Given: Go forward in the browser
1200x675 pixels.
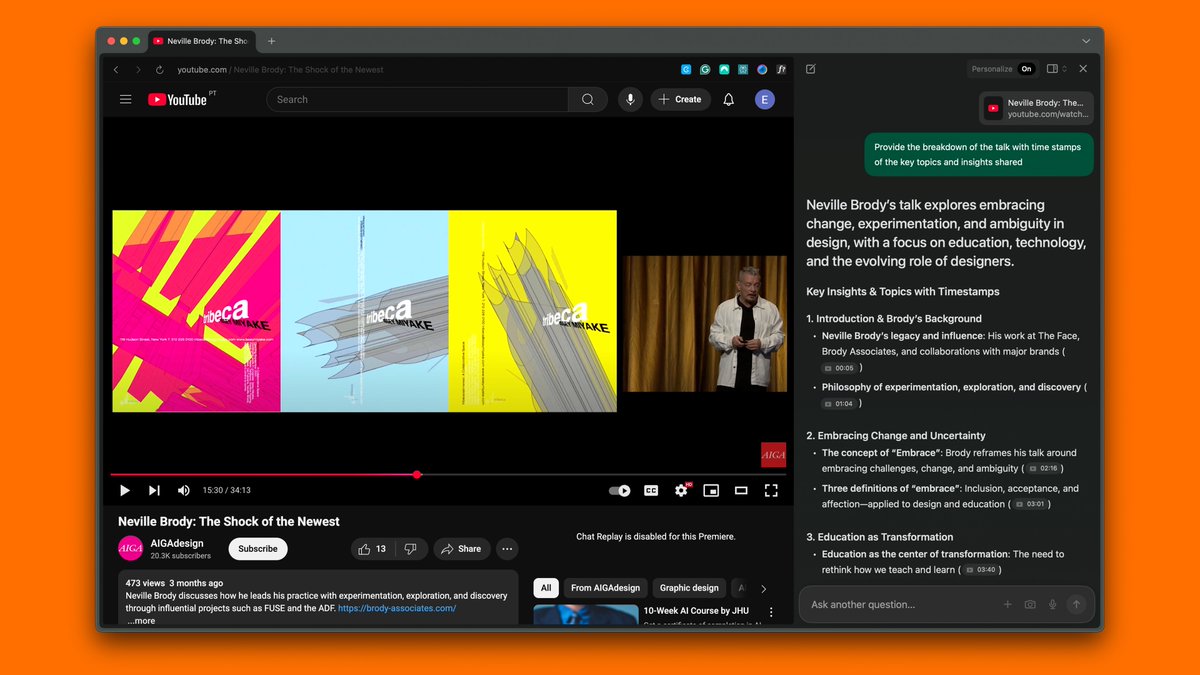Looking at the screenshot, I should tap(137, 69).
